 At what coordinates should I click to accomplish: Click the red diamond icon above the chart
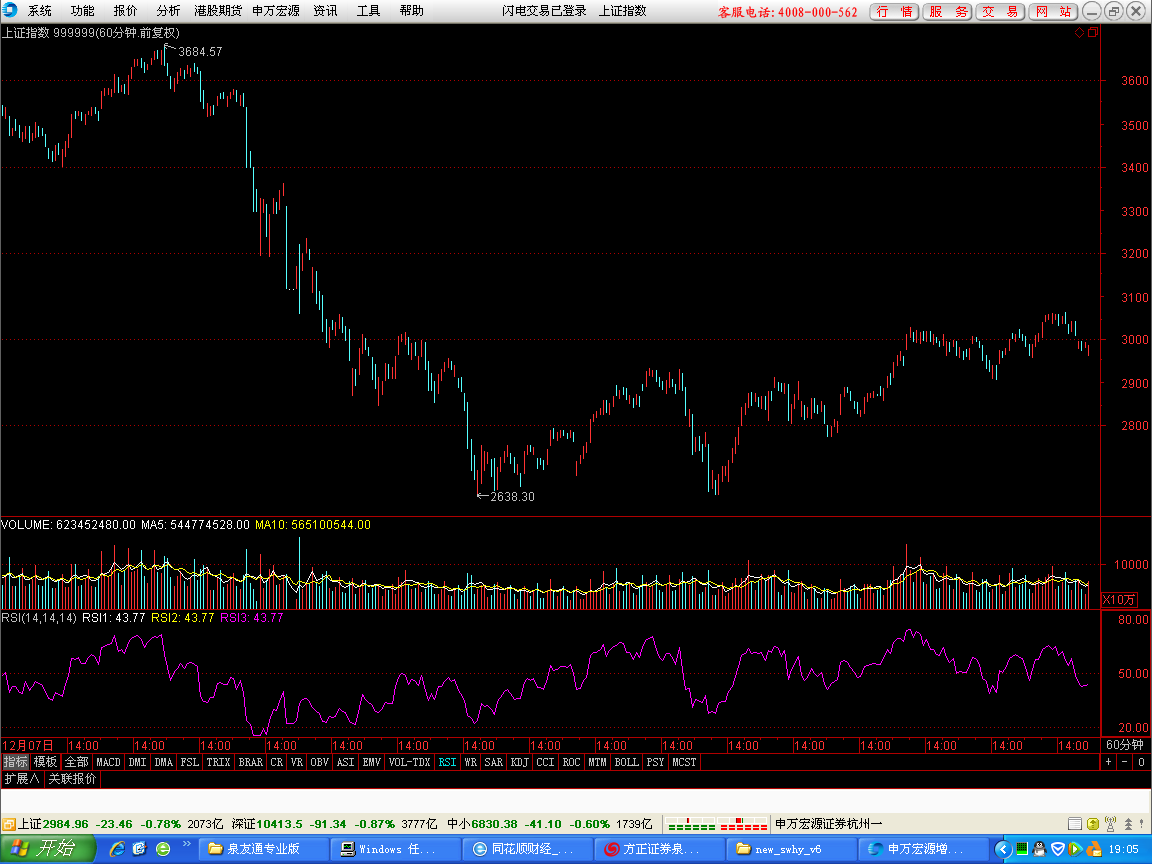(x=1079, y=32)
